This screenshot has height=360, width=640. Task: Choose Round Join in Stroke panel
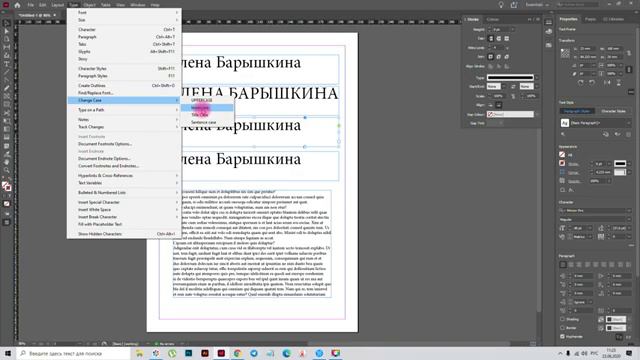499,57
